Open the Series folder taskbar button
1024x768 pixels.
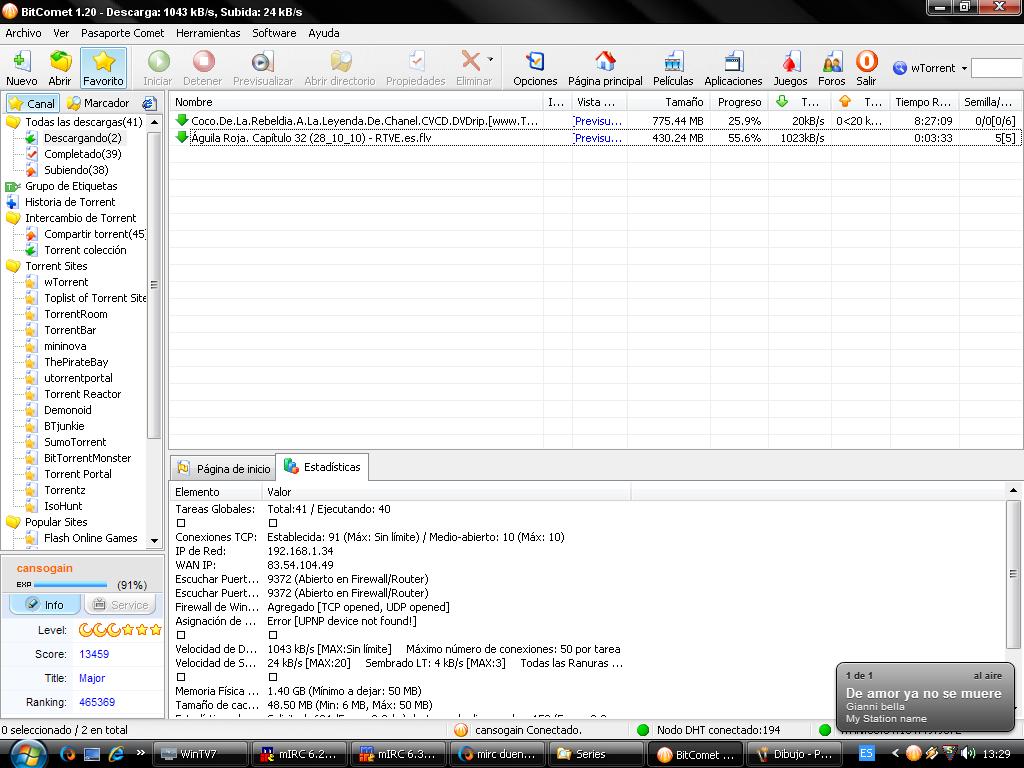(596, 754)
